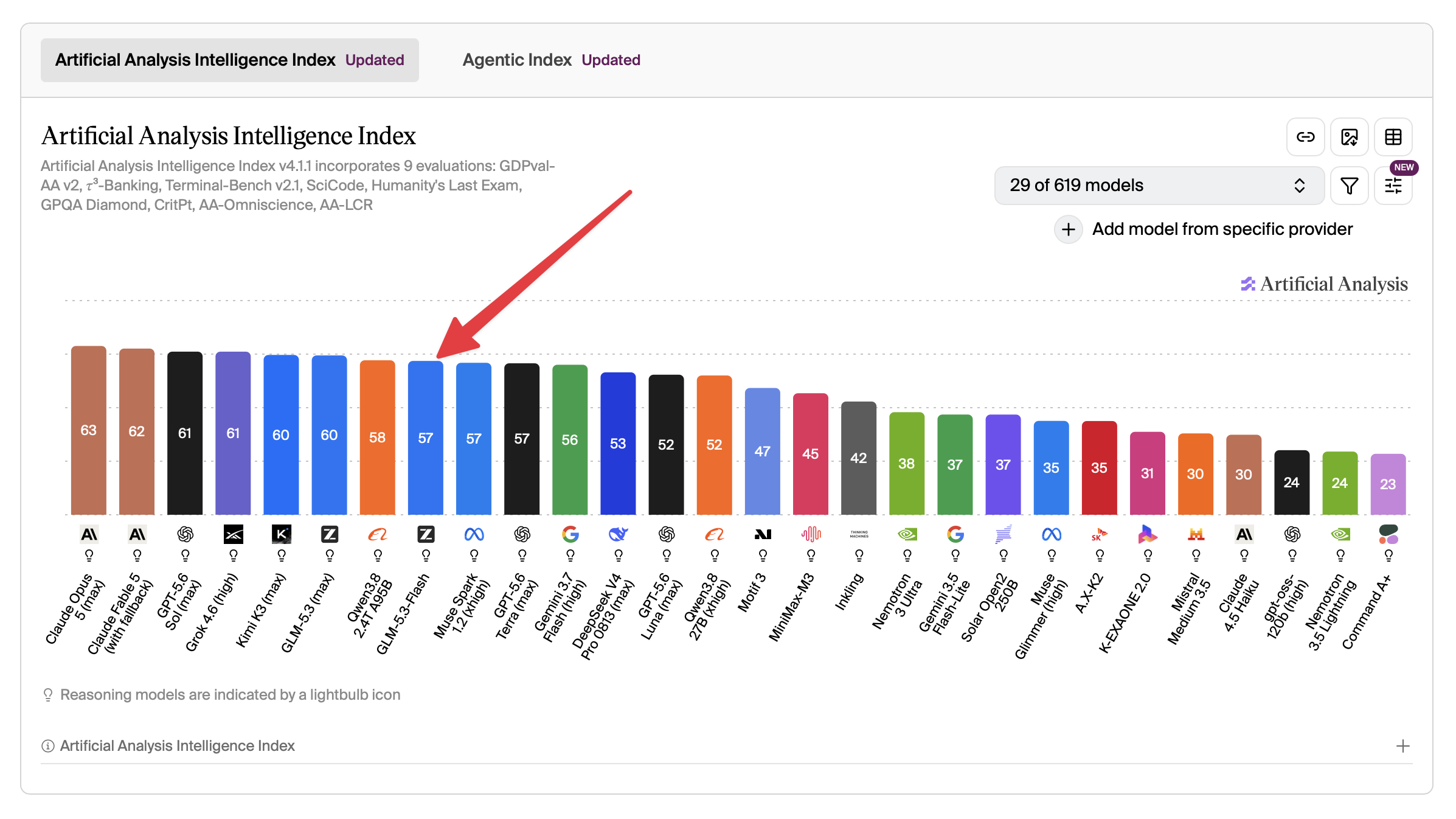Click the Z logo for GLM-5.3-Flash

426,534
